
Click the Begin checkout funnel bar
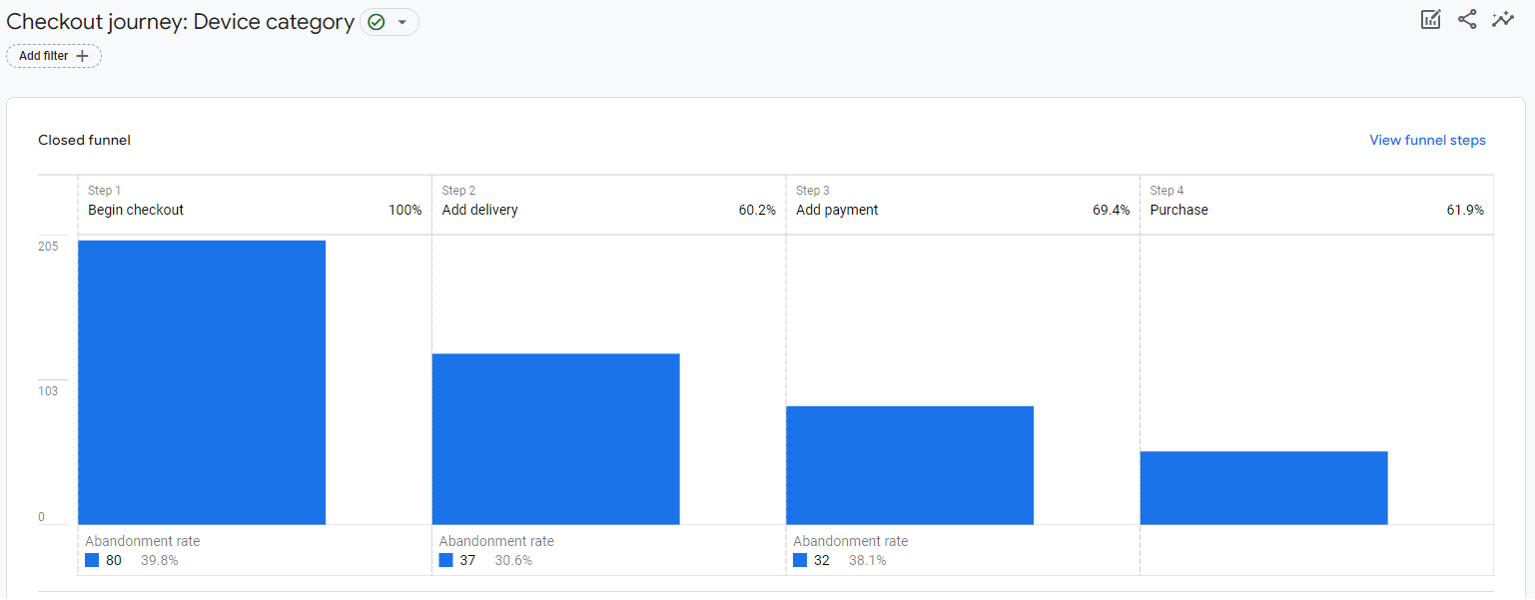click(202, 382)
